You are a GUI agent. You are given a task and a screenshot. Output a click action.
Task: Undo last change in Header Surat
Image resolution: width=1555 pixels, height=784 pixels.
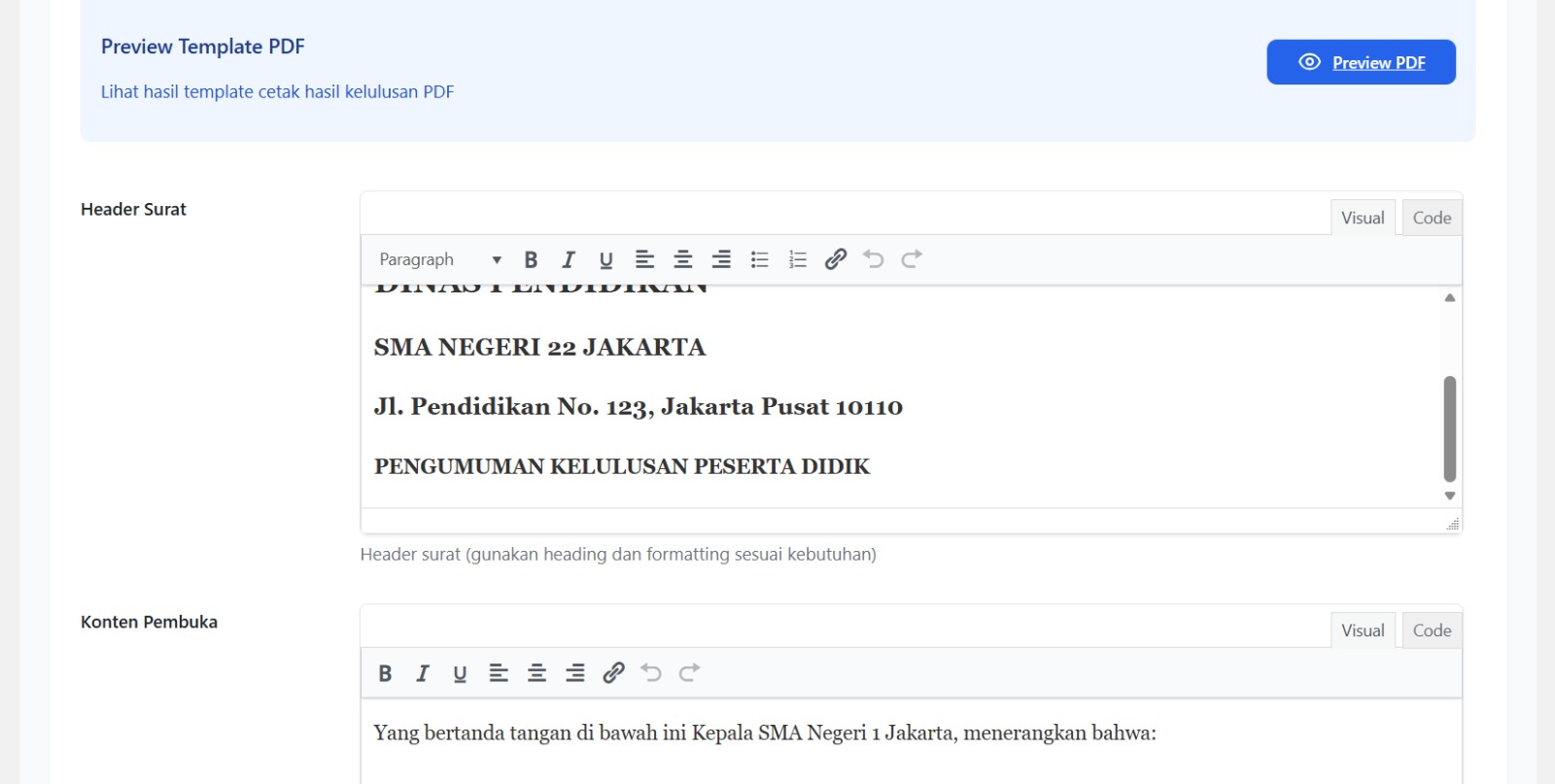[874, 259]
